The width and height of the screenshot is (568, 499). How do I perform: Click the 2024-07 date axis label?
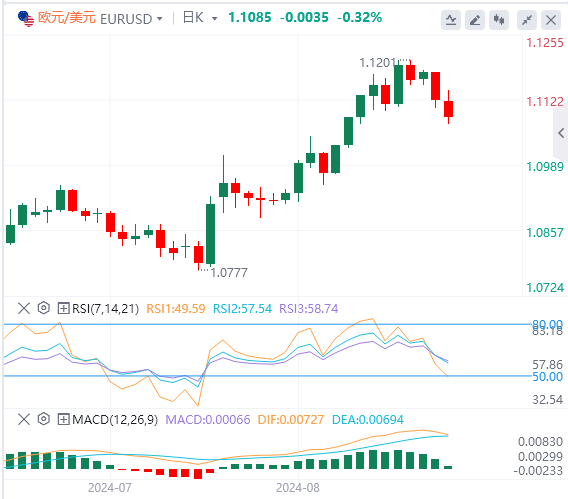[x=110, y=488]
